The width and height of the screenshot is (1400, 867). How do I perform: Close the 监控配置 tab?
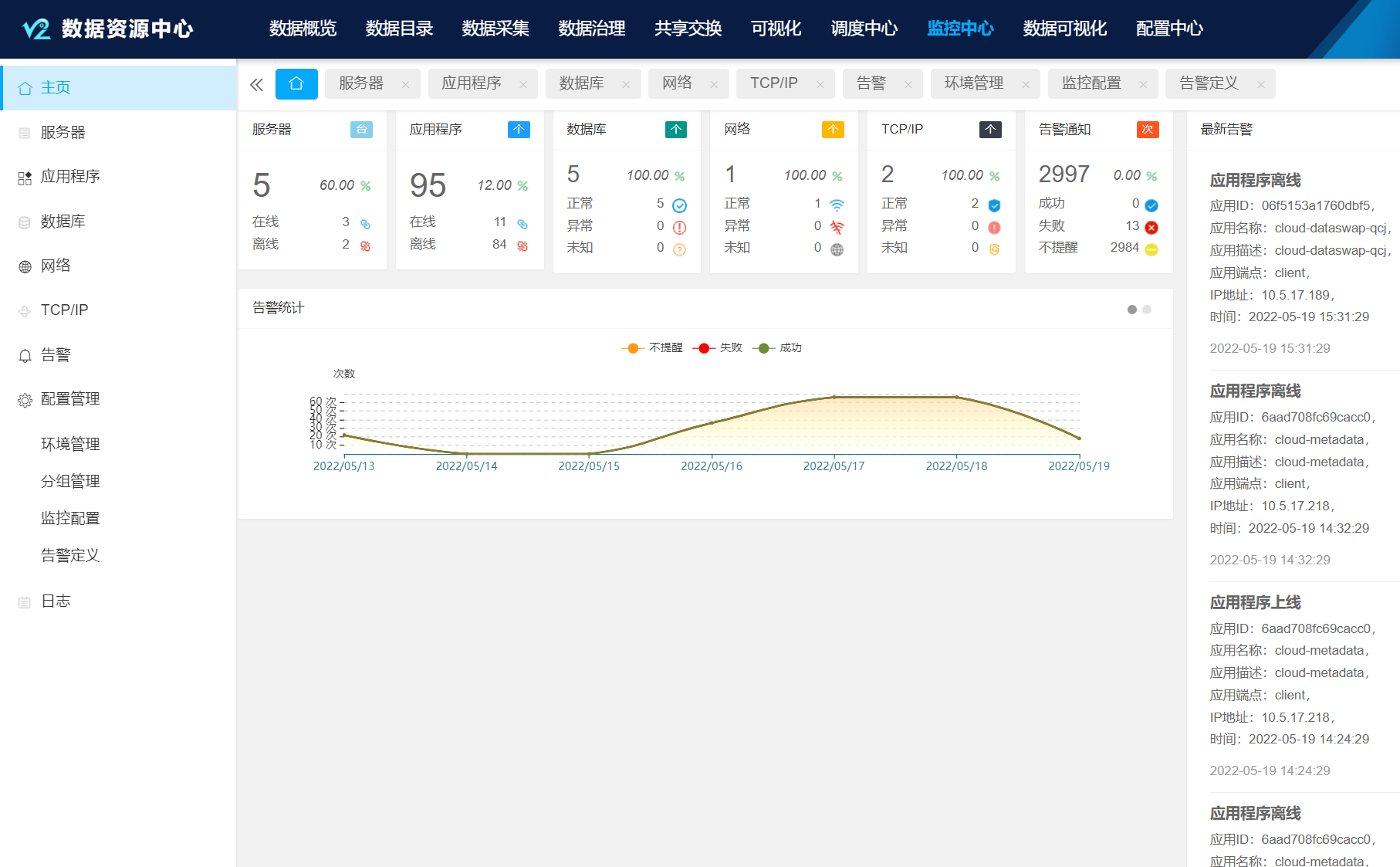pos(1143,84)
